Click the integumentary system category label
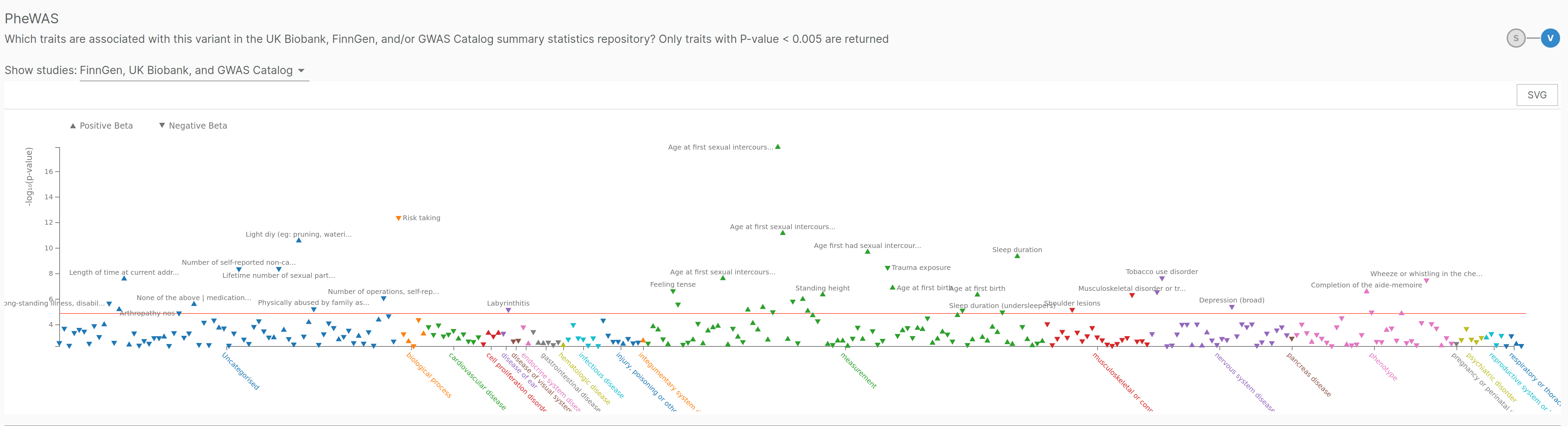Viewport: 1568px width, 426px height. pyautogui.click(x=670, y=381)
